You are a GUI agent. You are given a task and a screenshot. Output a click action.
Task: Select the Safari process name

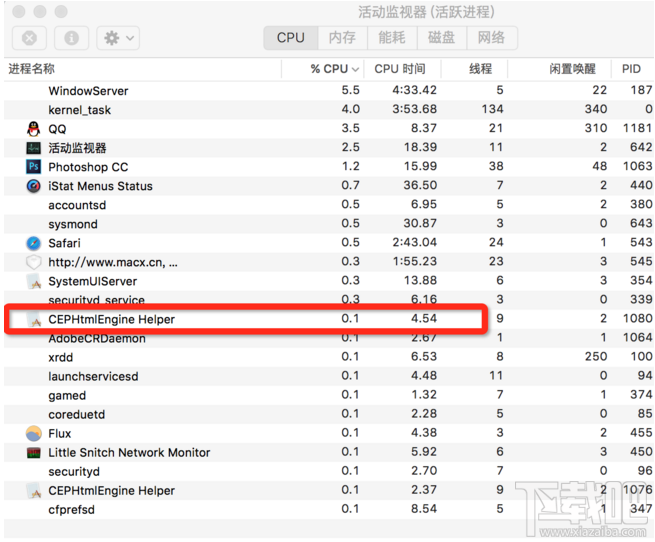[64, 243]
